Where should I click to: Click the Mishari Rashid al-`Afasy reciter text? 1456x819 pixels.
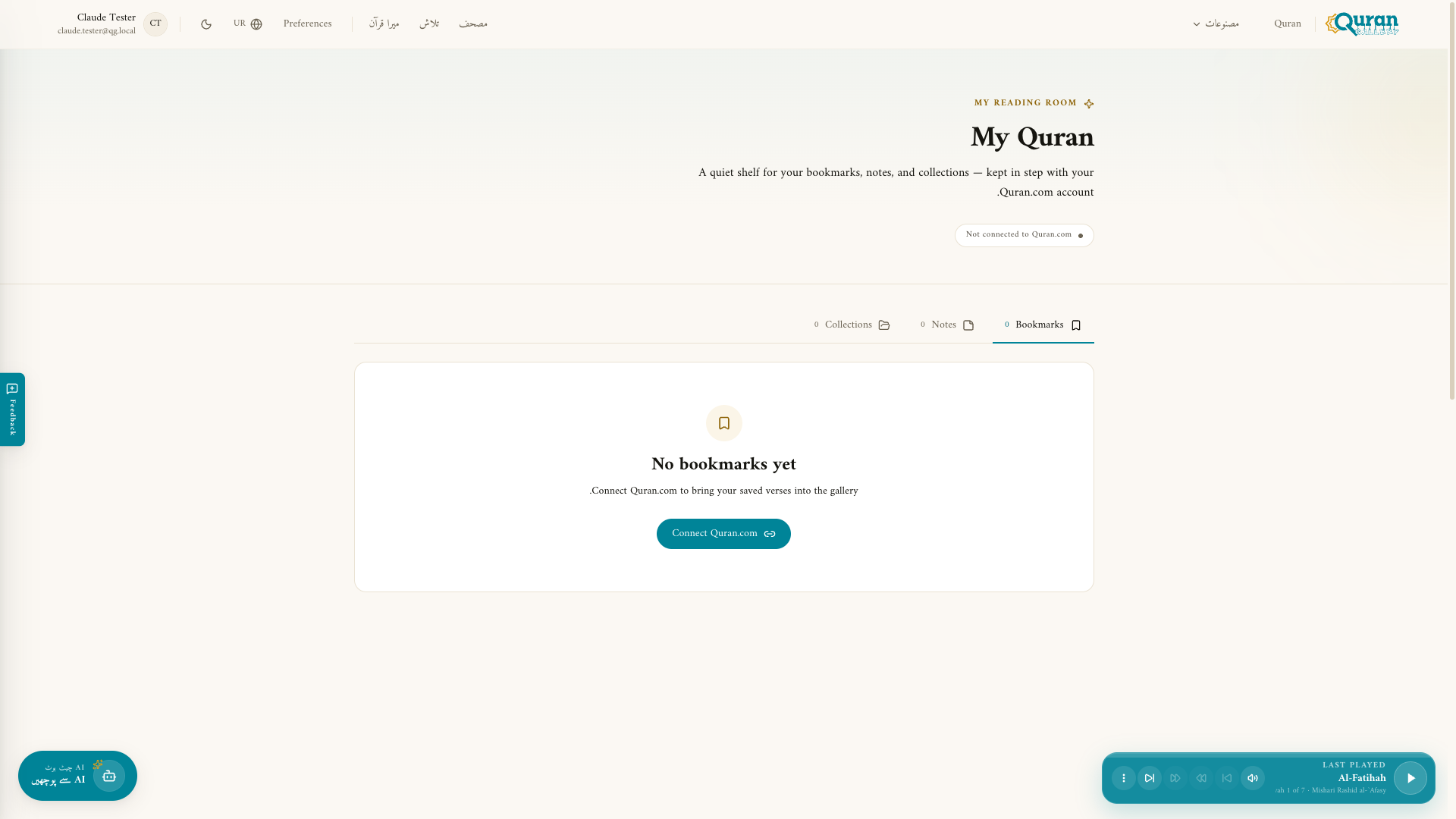(1349, 791)
